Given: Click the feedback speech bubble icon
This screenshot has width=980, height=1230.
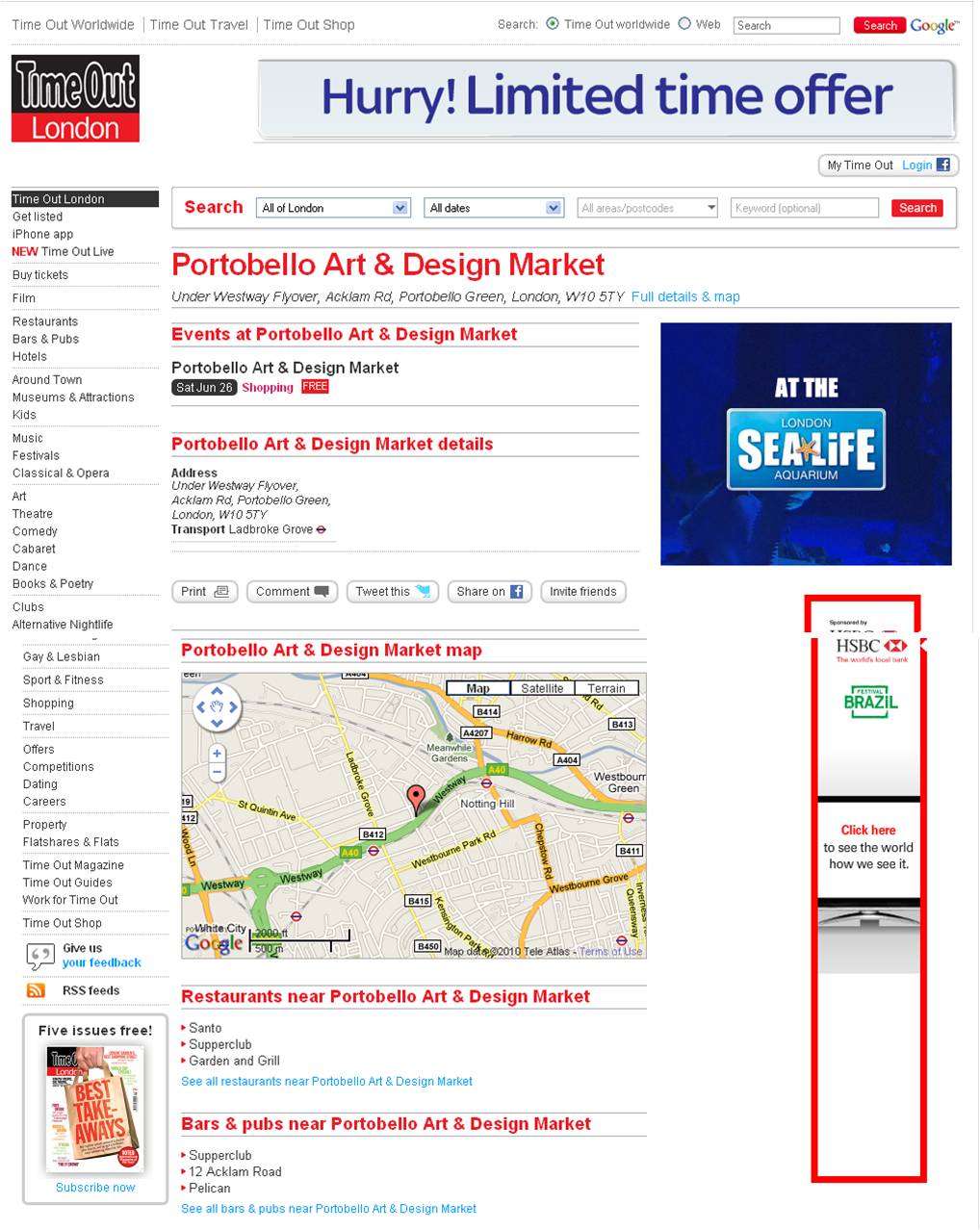Looking at the screenshot, I should [39, 956].
